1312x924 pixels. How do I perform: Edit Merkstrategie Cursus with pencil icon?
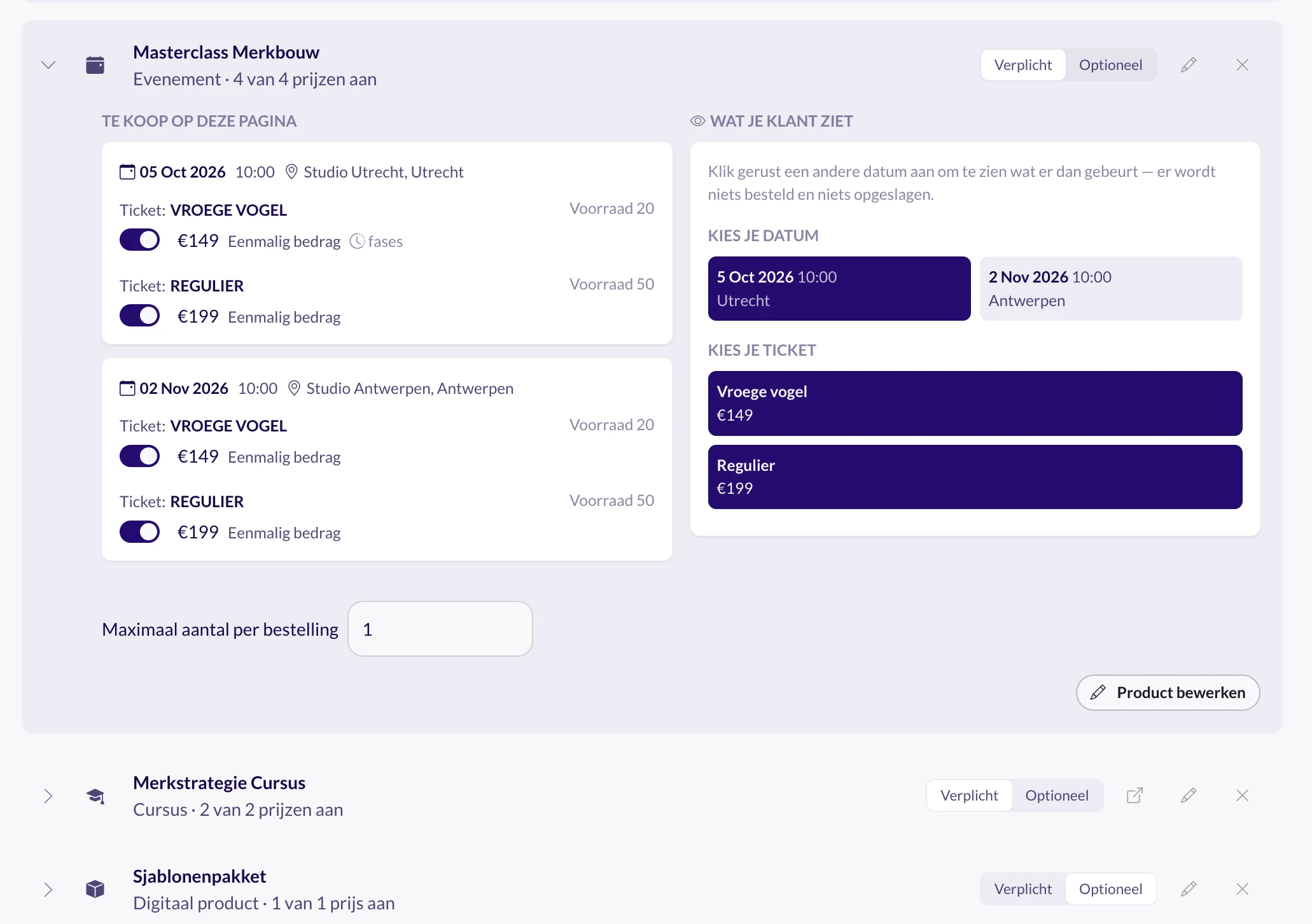[1189, 795]
